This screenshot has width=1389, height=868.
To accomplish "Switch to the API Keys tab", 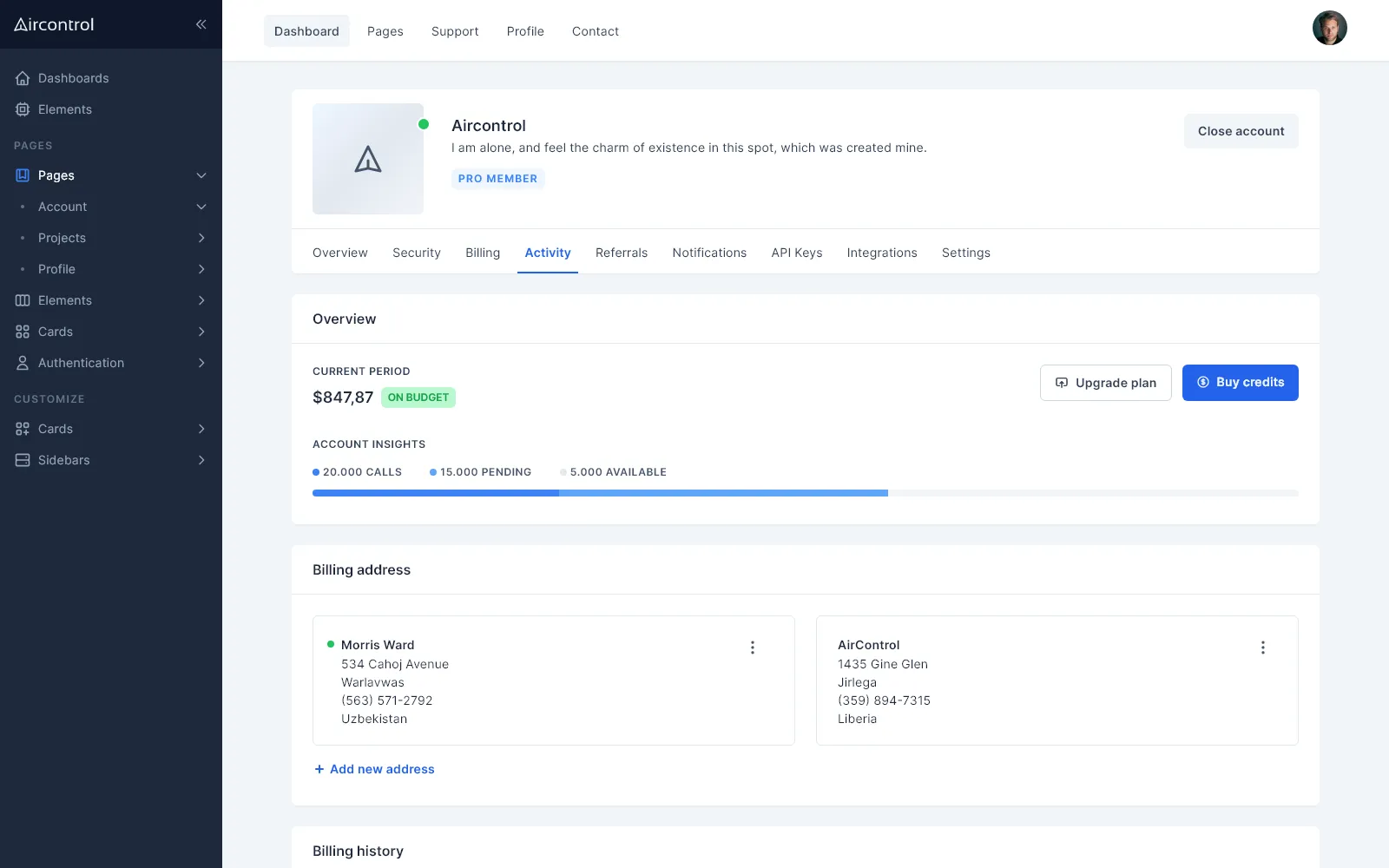I will point(797,253).
